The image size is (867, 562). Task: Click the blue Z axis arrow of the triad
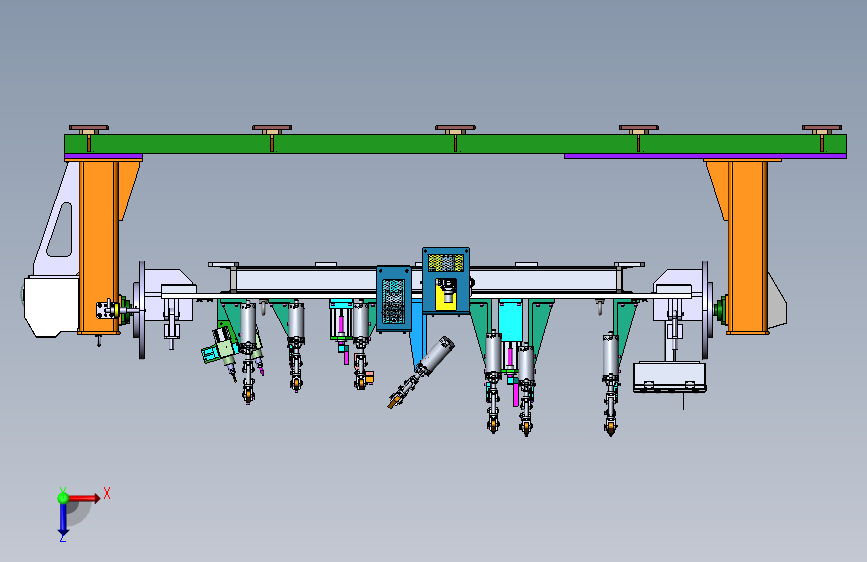(63, 520)
